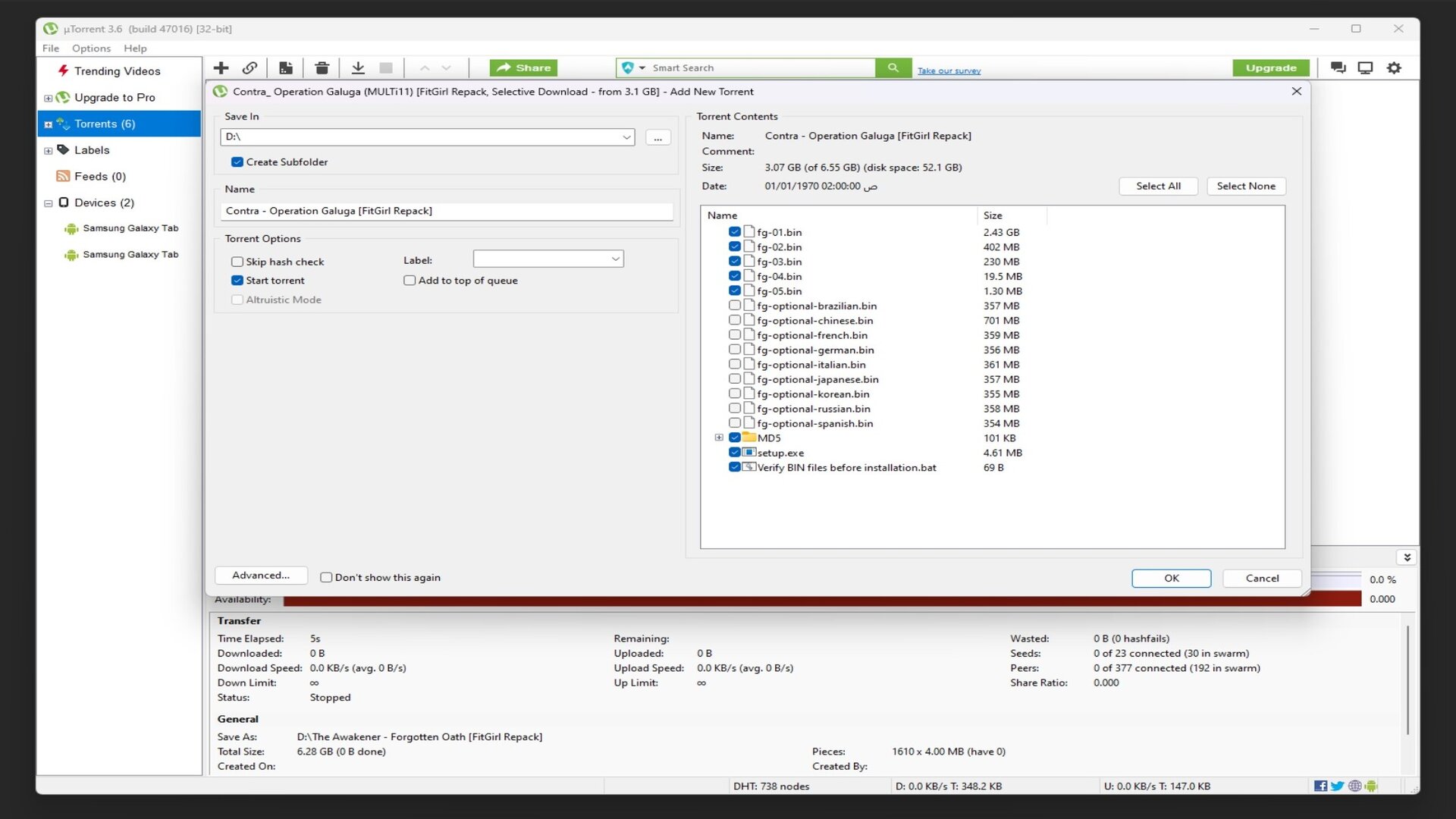Click the Add Torrent from URL link icon
The height and width of the screenshot is (819, 1456).
249,68
